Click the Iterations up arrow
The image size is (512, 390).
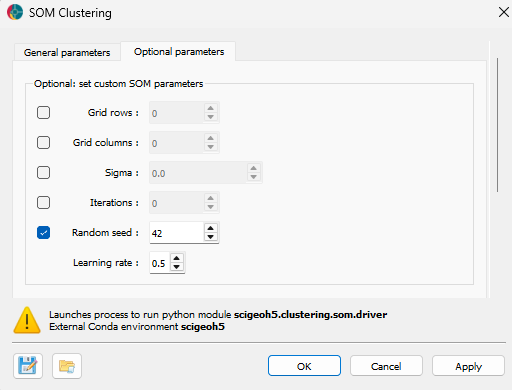click(210, 198)
